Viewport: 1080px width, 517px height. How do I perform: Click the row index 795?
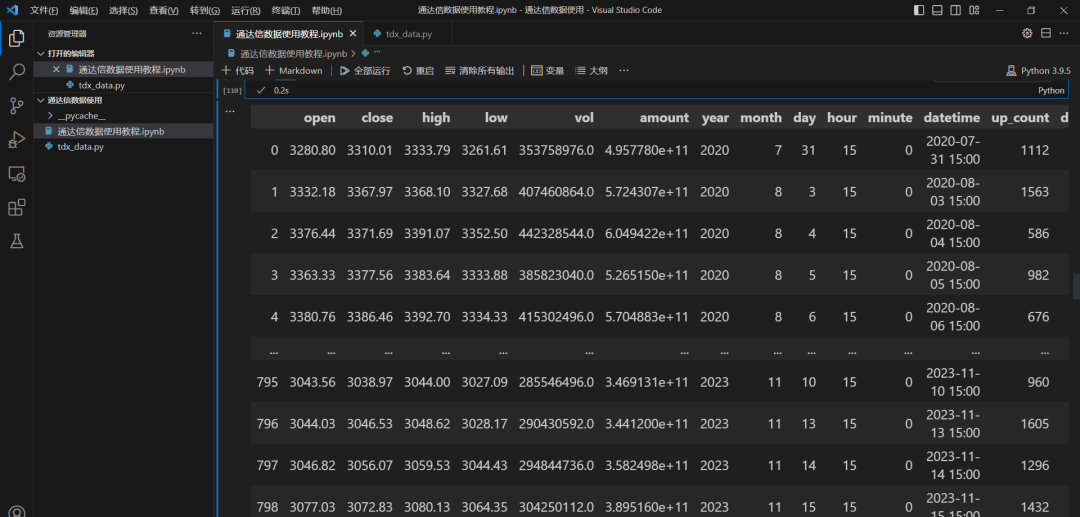point(267,382)
